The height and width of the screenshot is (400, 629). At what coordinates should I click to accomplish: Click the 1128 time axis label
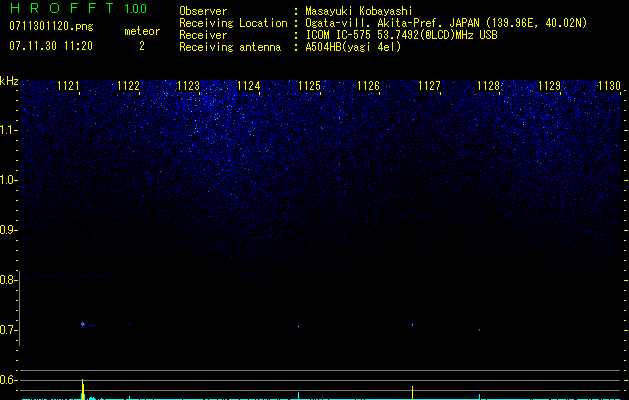coord(489,86)
